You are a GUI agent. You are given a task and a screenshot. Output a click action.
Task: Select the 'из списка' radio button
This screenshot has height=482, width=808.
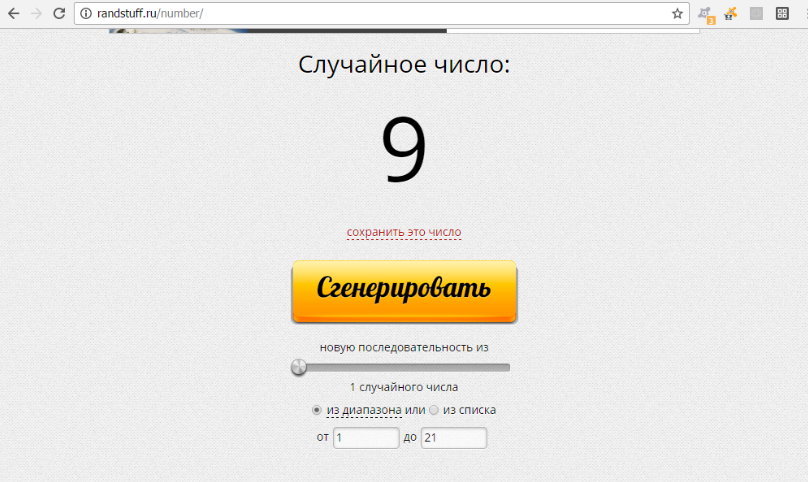click(434, 410)
